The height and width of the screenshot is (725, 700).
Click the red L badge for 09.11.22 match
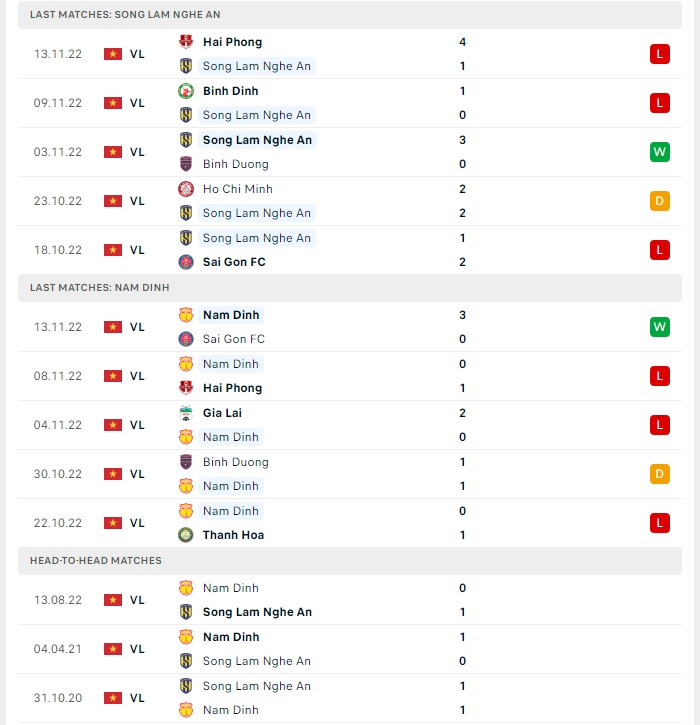(x=659, y=103)
